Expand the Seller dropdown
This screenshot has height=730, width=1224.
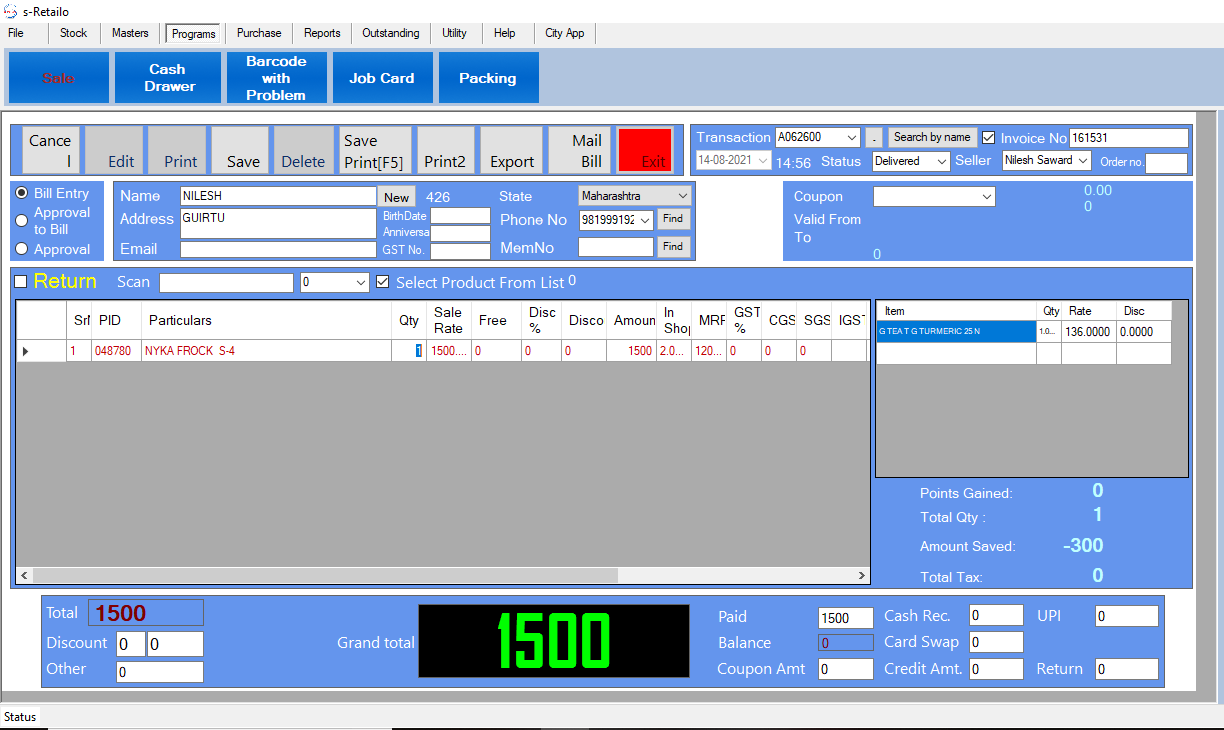[1082, 161]
